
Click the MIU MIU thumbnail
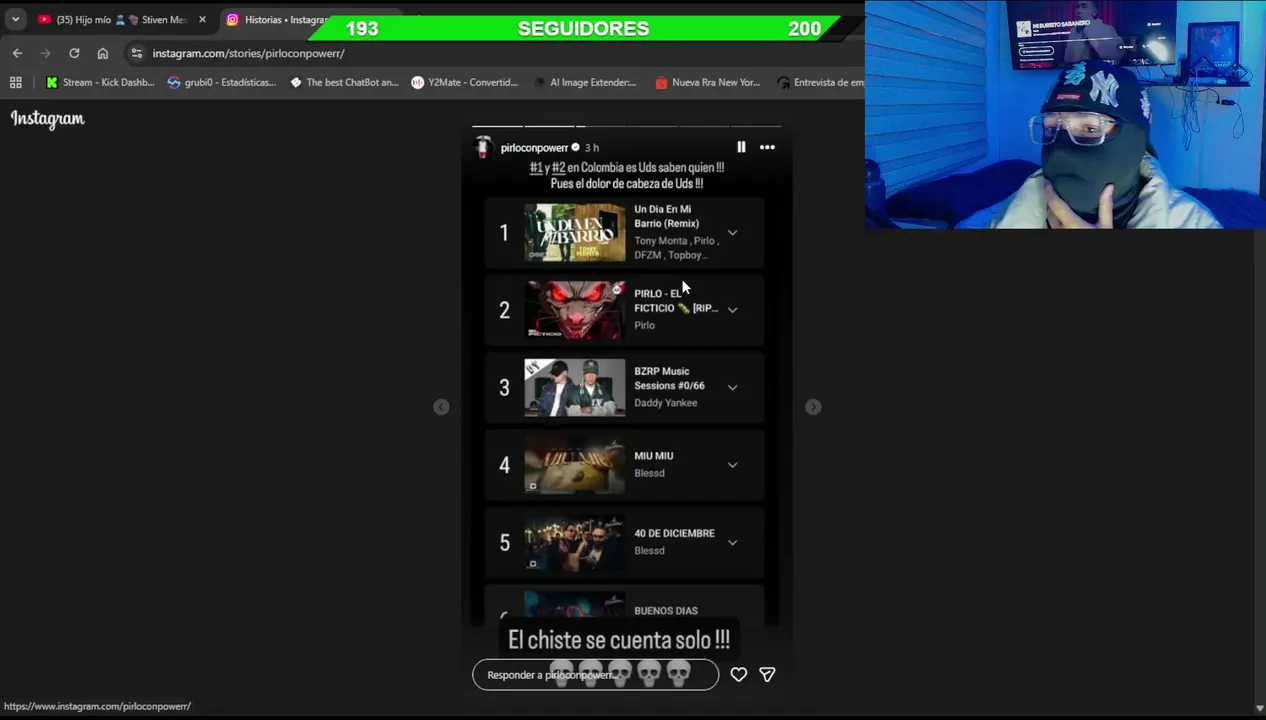pos(575,465)
